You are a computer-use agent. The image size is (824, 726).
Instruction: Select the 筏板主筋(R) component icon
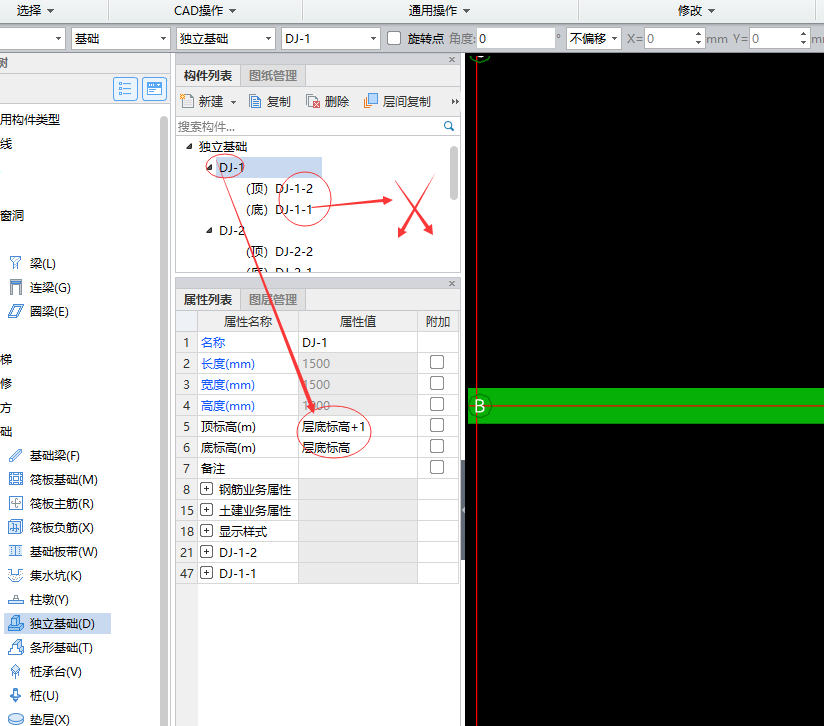pyautogui.click(x=16, y=503)
